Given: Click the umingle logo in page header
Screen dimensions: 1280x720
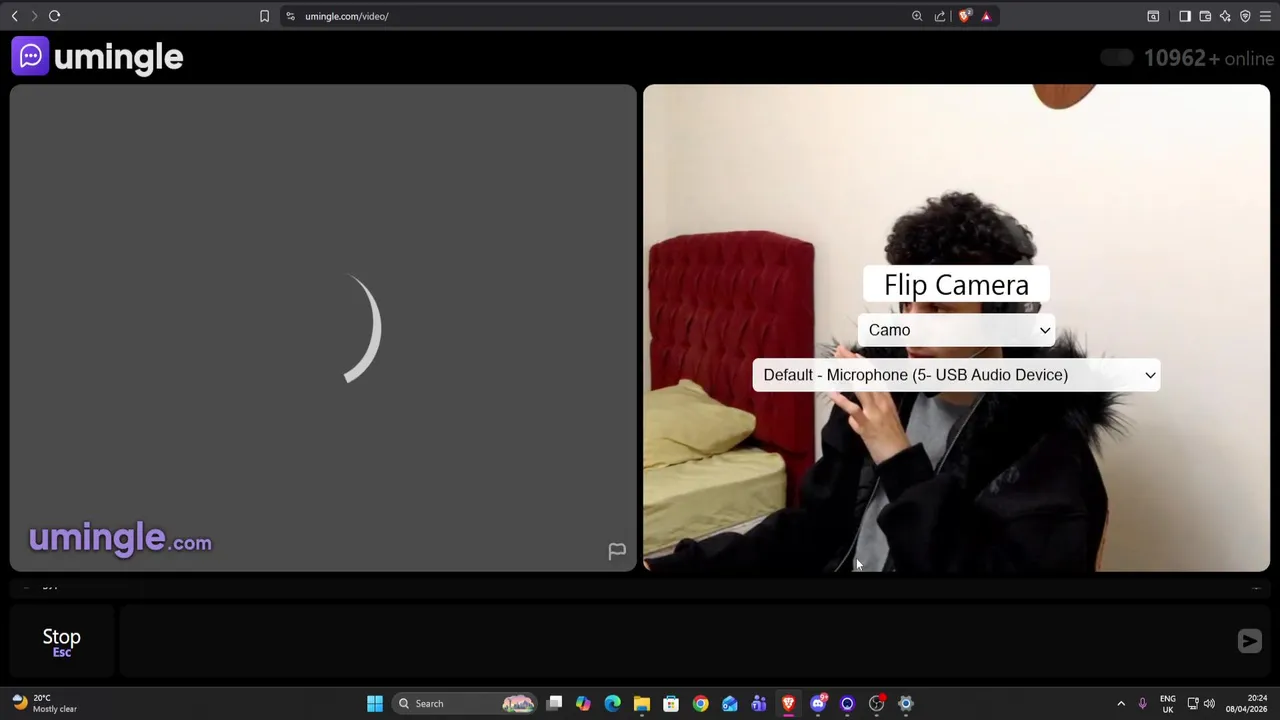Looking at the screenshot, I should tap(98, 57).
